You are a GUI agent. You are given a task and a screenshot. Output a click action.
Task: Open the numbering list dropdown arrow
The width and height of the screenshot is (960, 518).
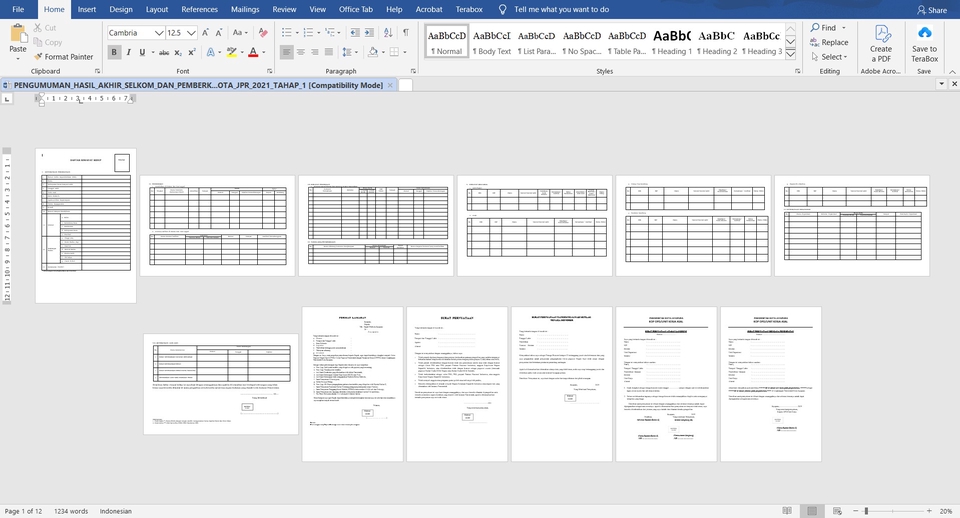[318, 32]
